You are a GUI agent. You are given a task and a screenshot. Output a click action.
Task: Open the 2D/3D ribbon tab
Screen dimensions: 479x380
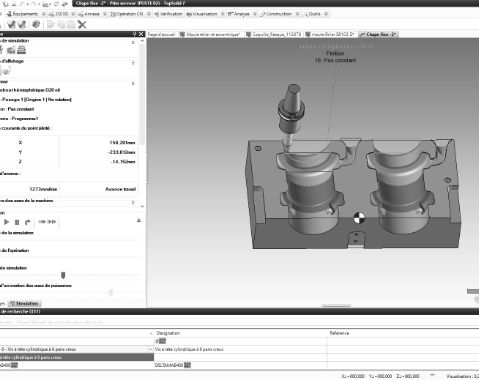pos(59,14)
